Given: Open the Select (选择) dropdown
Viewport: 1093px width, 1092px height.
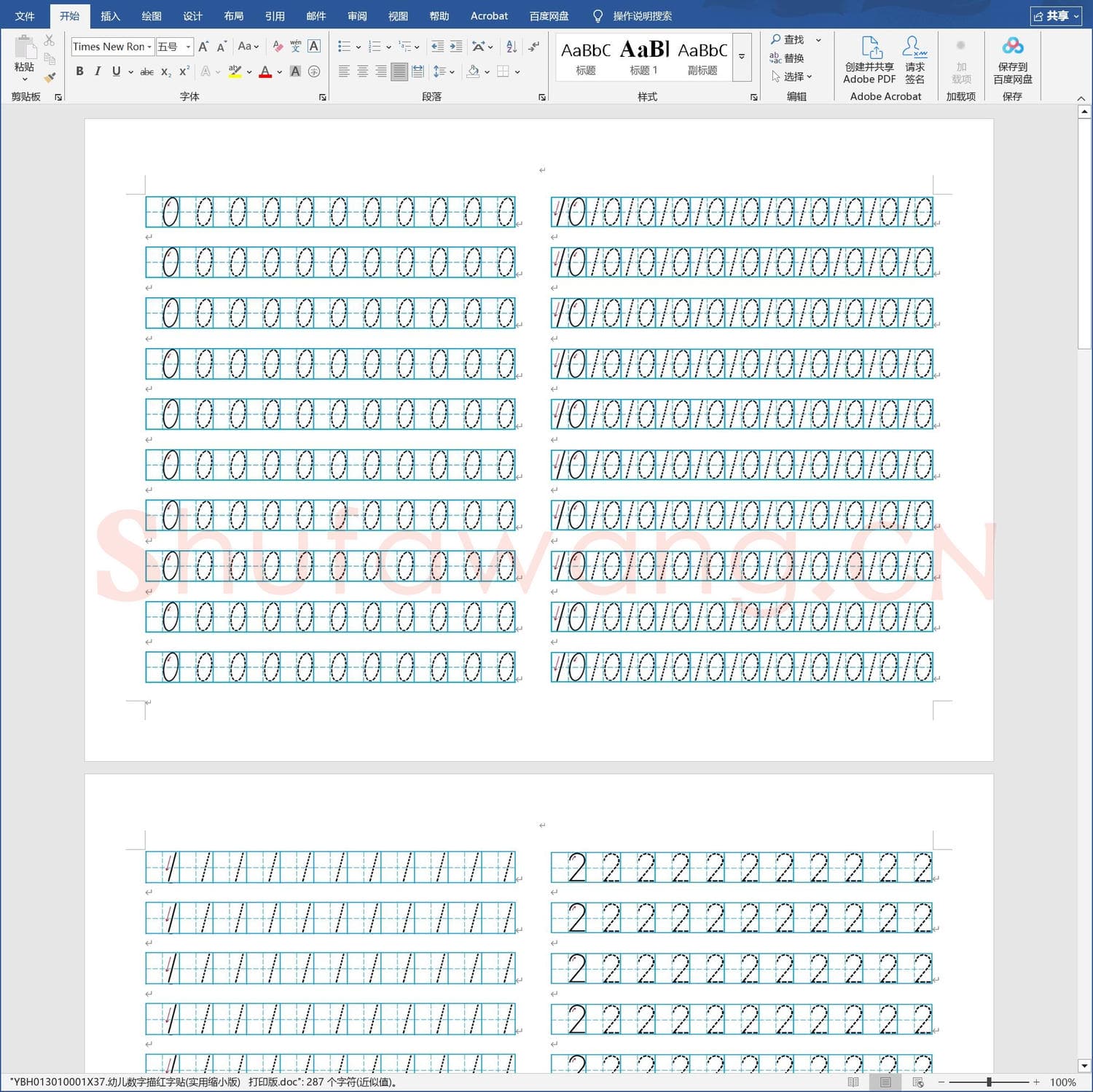Looking at the screenshot, I should (x=792, y=76).
